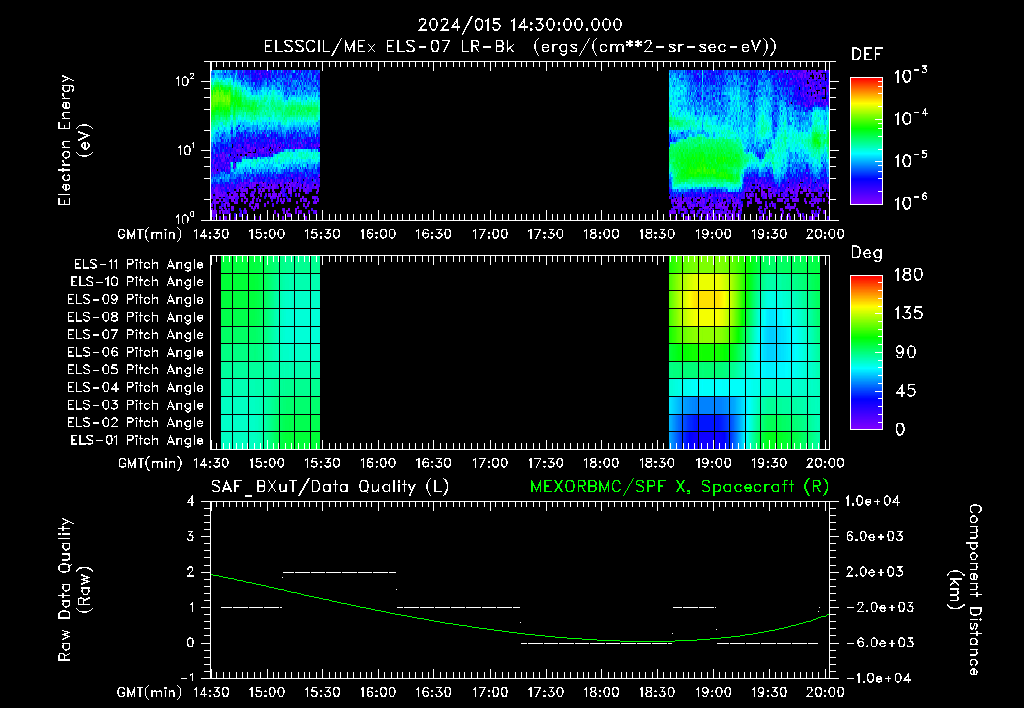Select the ELS-03 Pitch Angle row label
This screenshot has height=708, width=1024.
tap(136, 405)
